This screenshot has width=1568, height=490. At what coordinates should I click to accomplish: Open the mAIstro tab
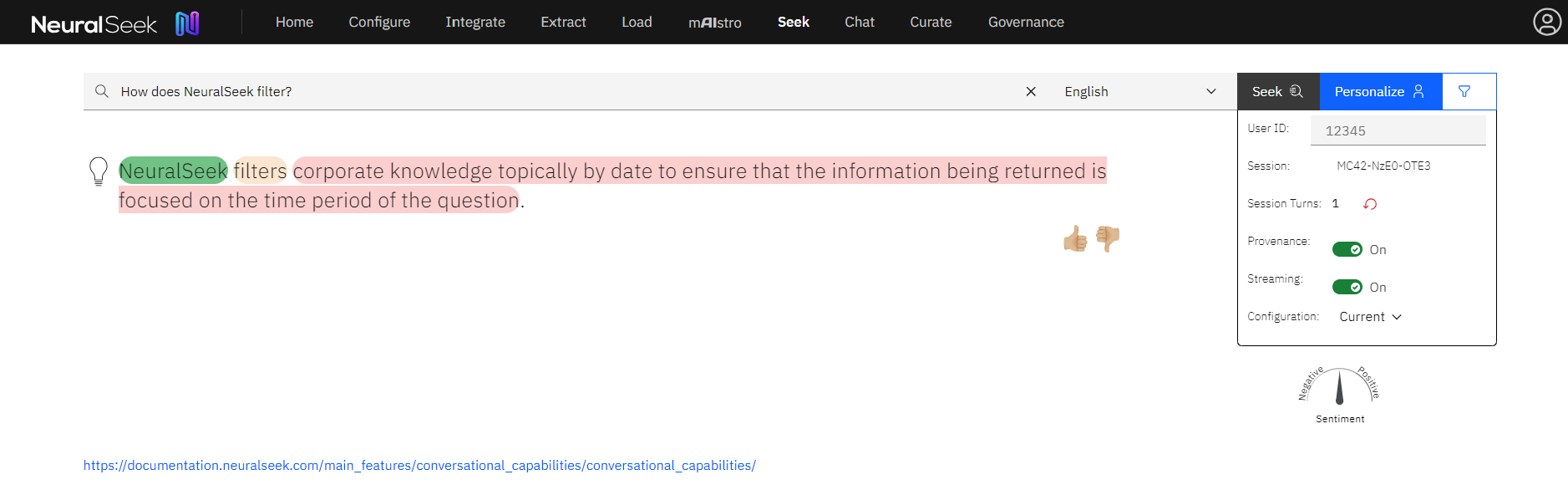click(x=714, y=23)
